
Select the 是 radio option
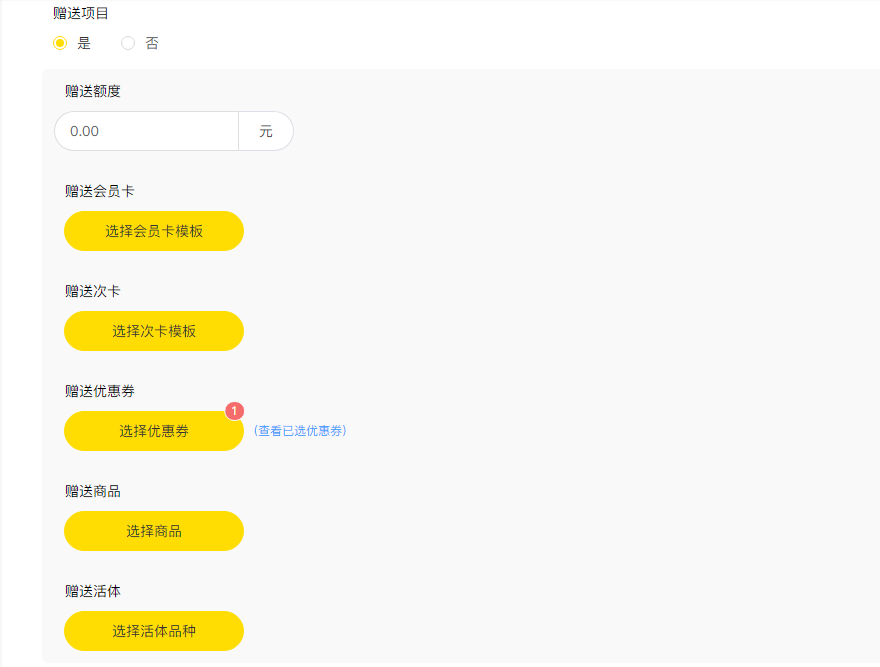(x=60, y=43)
